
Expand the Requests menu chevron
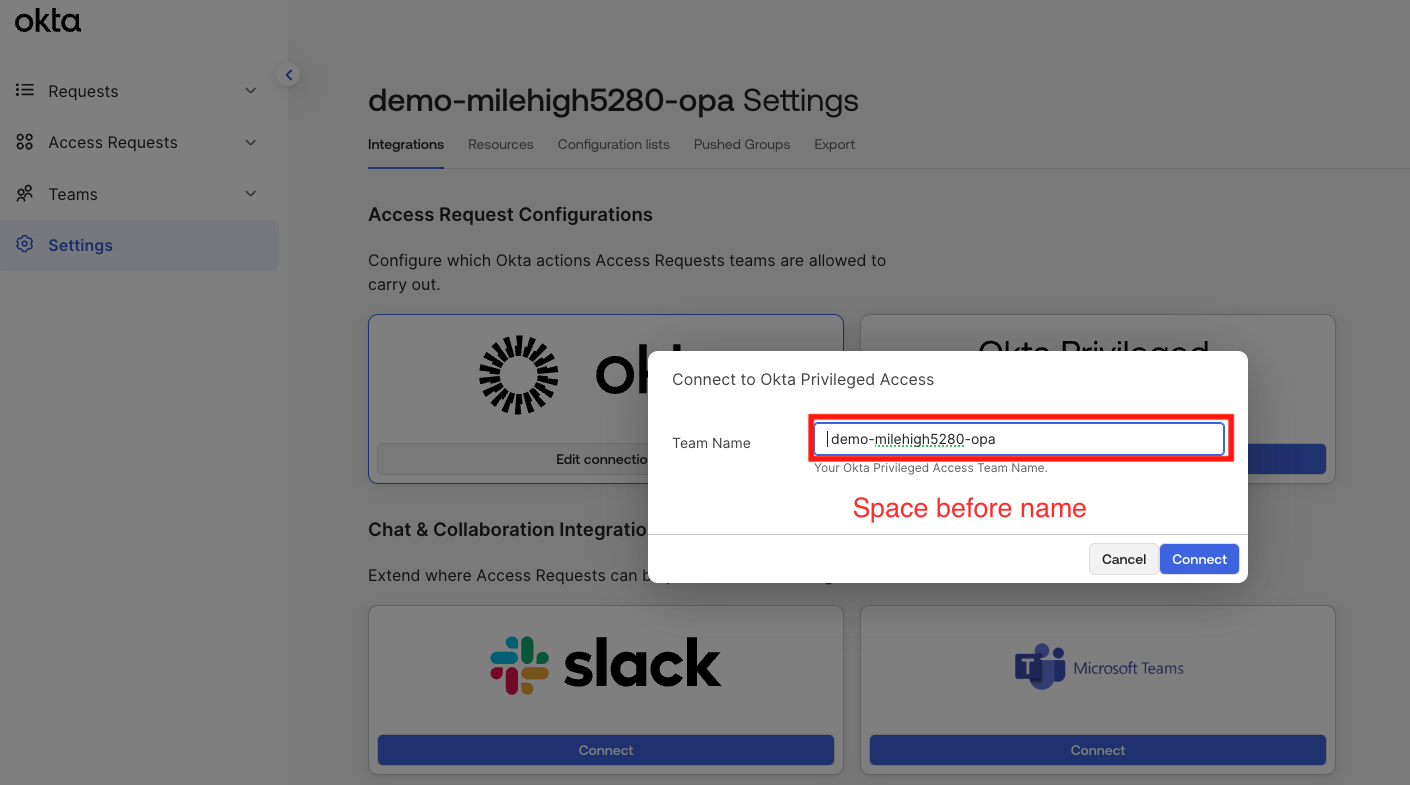coord(251,91)
